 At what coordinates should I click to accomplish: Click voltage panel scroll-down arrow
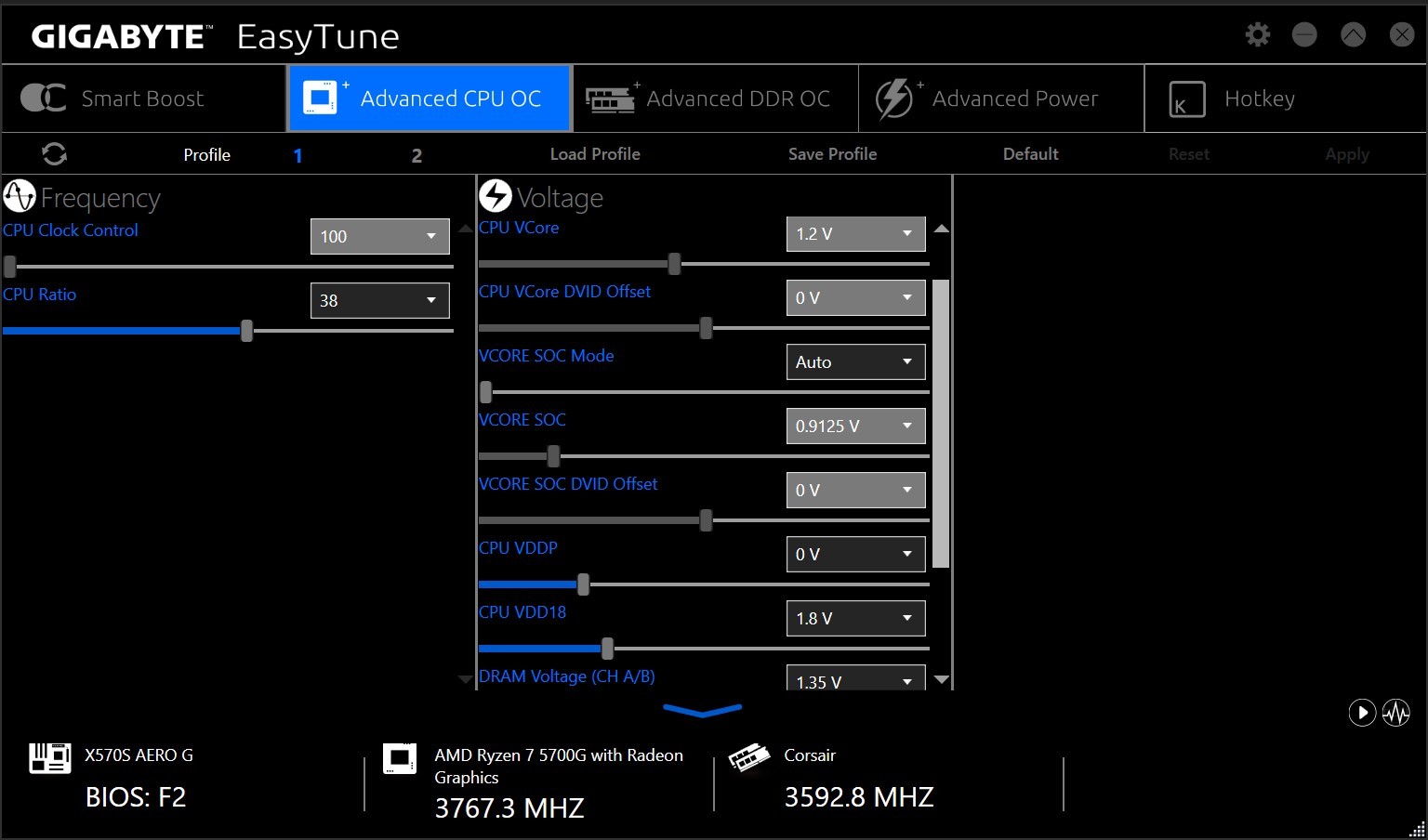tap(941, 680)
